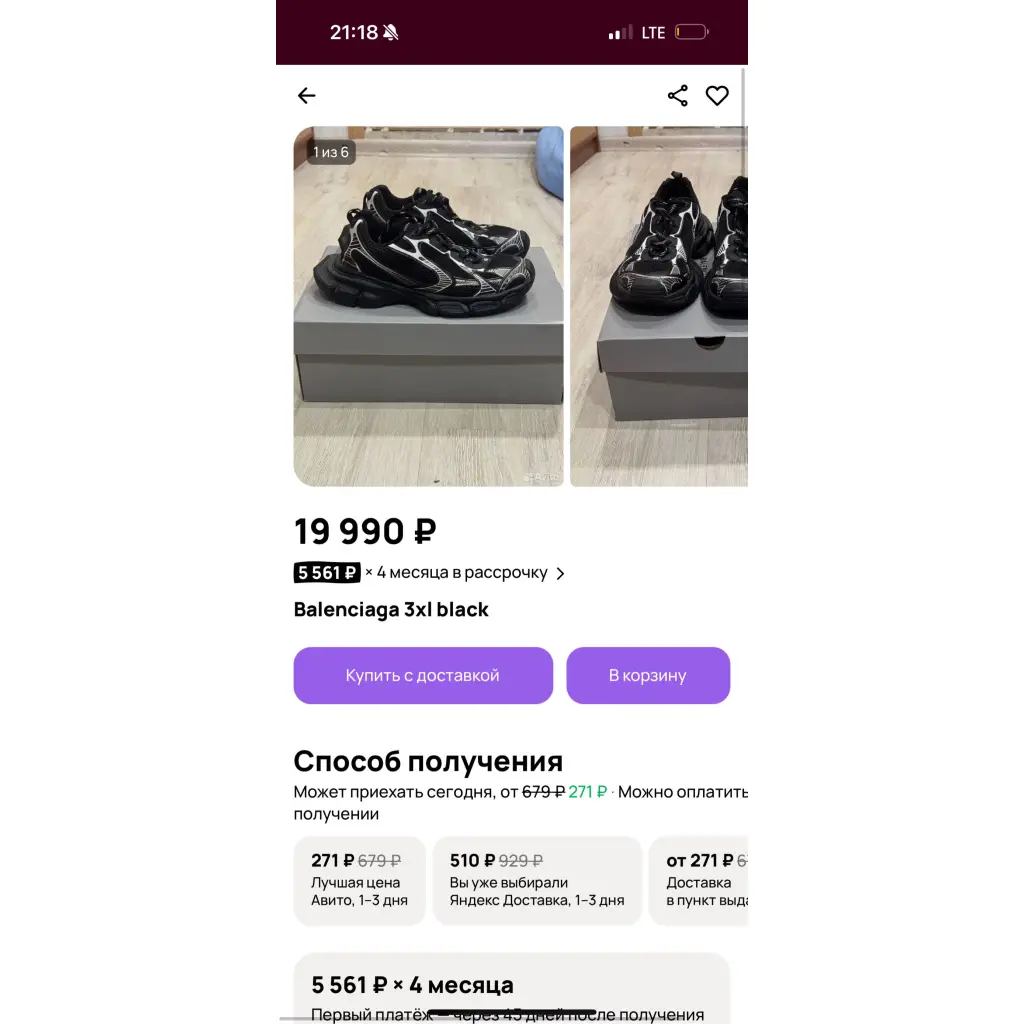The height and width of the screenshot is (1024, 1024).
Task: Tap the battery icon in status bar
Action: (x=691, y=33)
